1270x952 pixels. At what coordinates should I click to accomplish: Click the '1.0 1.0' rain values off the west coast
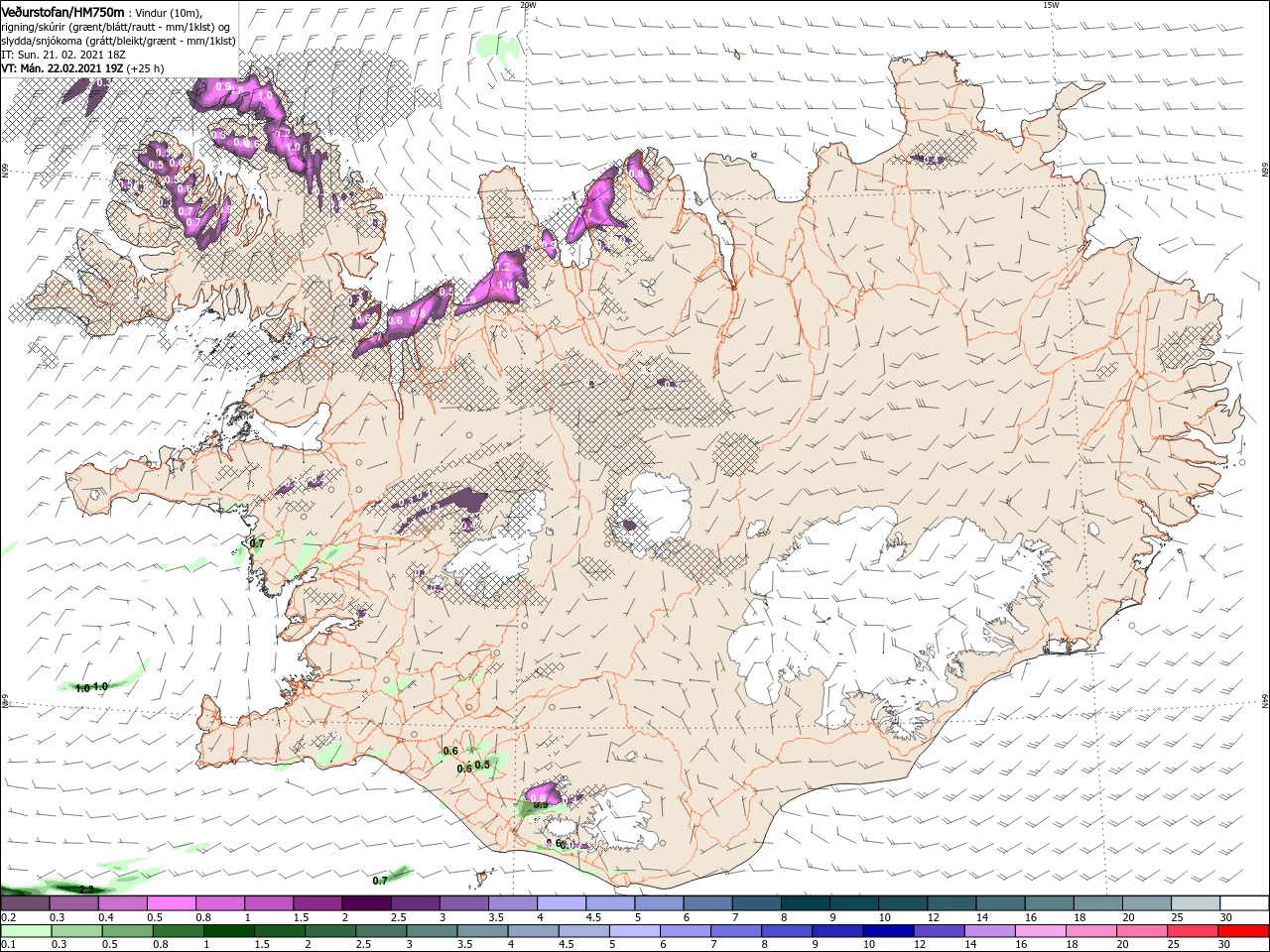(91, 686)
